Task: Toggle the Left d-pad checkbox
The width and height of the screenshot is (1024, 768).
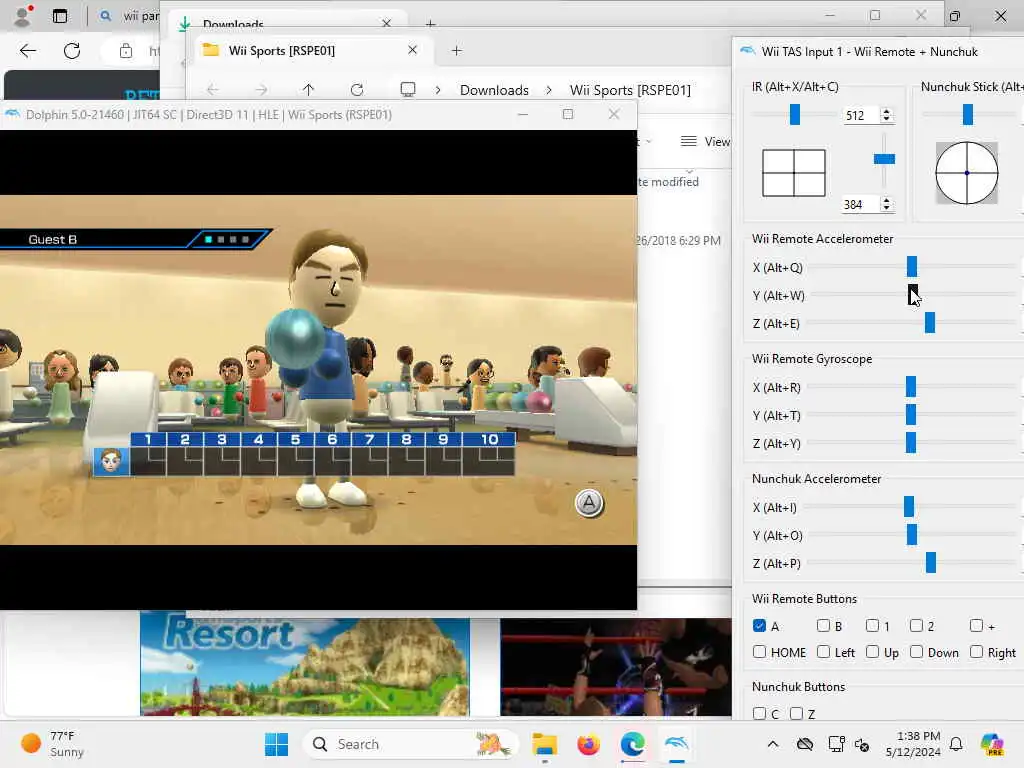Action: click(823, 652)
